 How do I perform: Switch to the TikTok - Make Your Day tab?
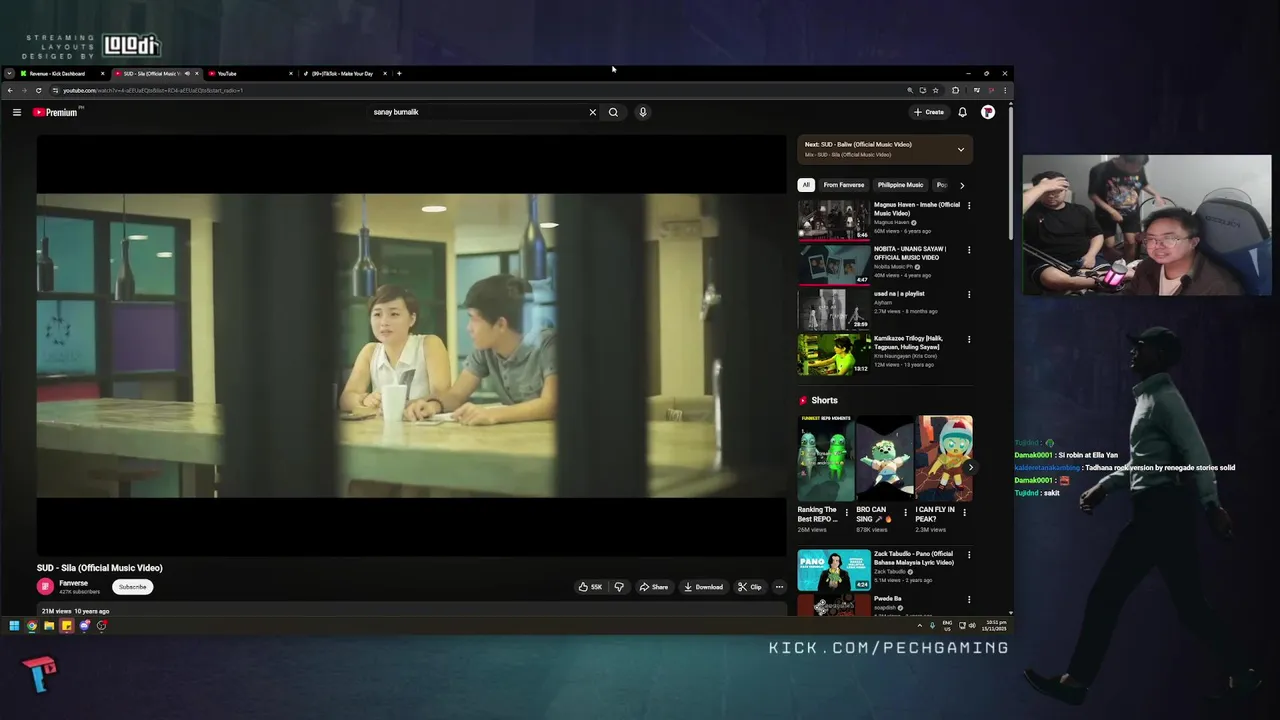(345, 73)
